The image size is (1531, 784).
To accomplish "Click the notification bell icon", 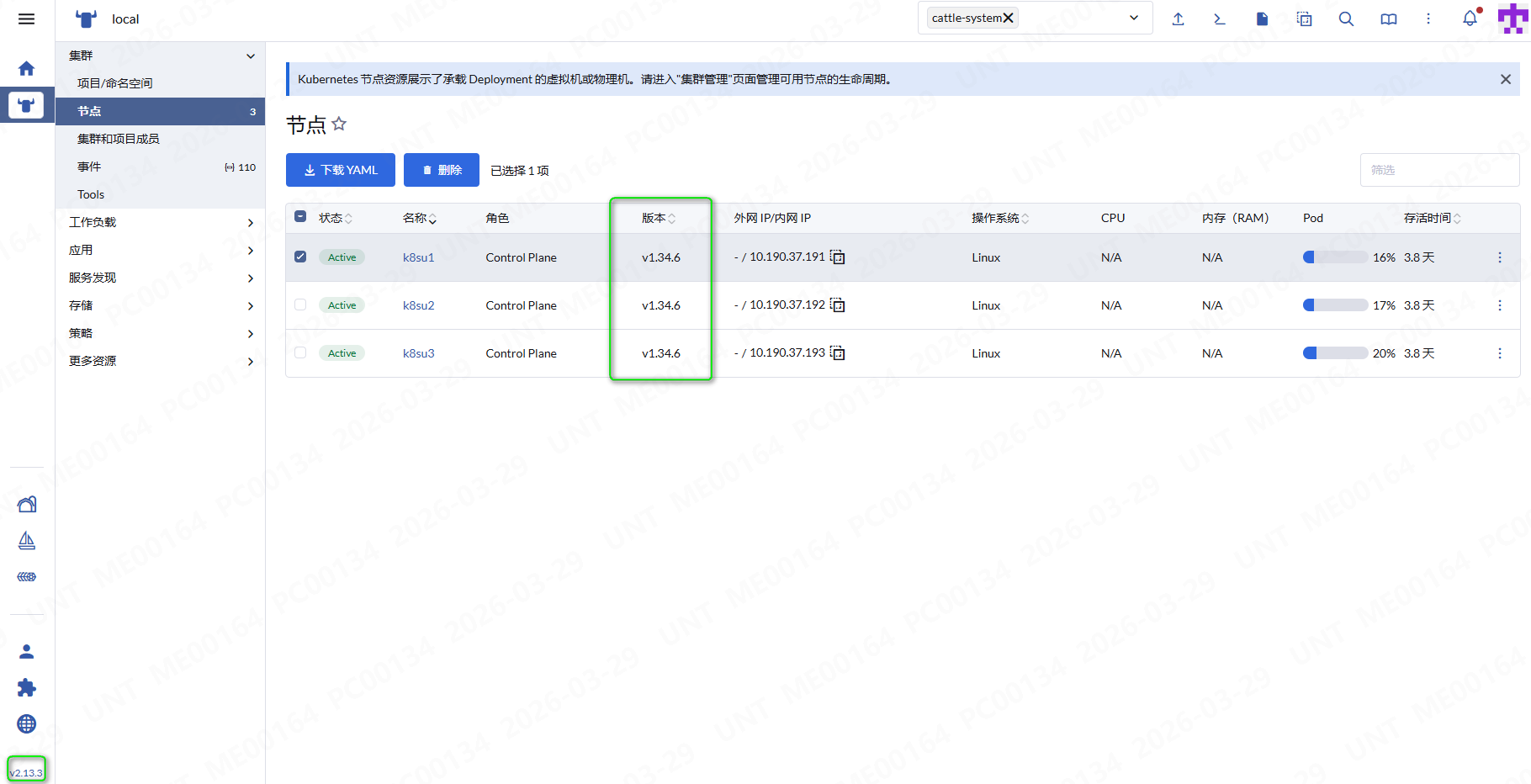I will coord(1470,19).
